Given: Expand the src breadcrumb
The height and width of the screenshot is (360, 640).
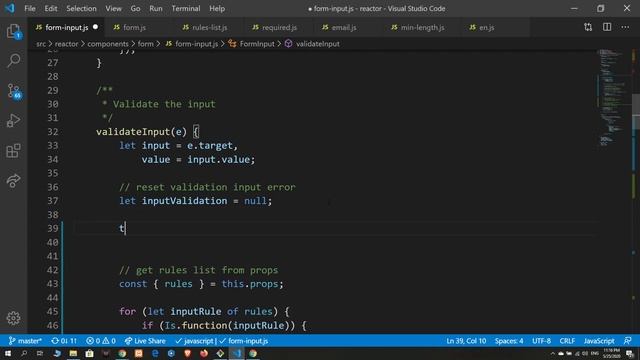Looking at the screenshot, I should (x=41, y=44).
